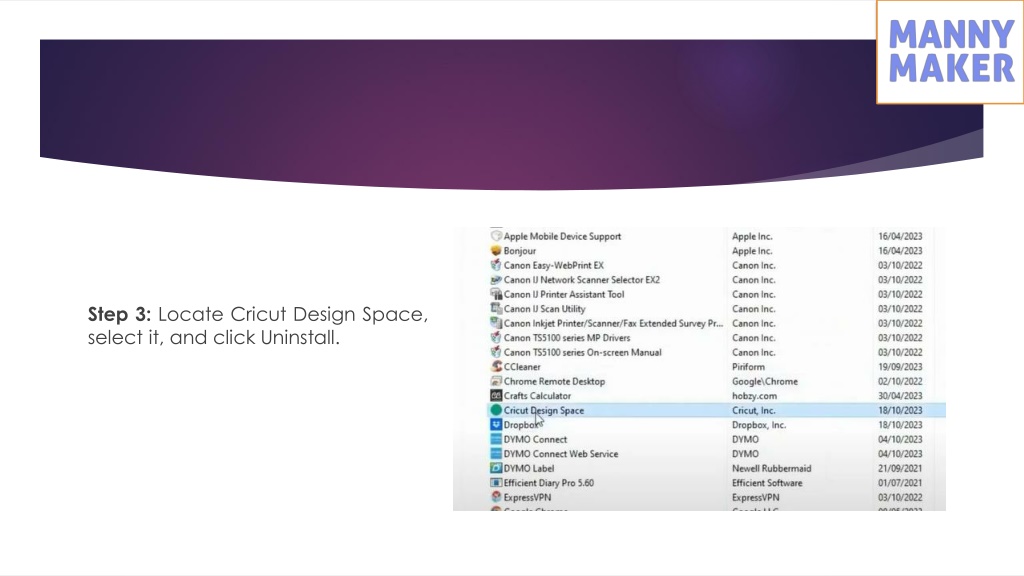The image size is (1024, 576).
Task: Click the Bonjour package icon
Action: click(x=496, y=251)
